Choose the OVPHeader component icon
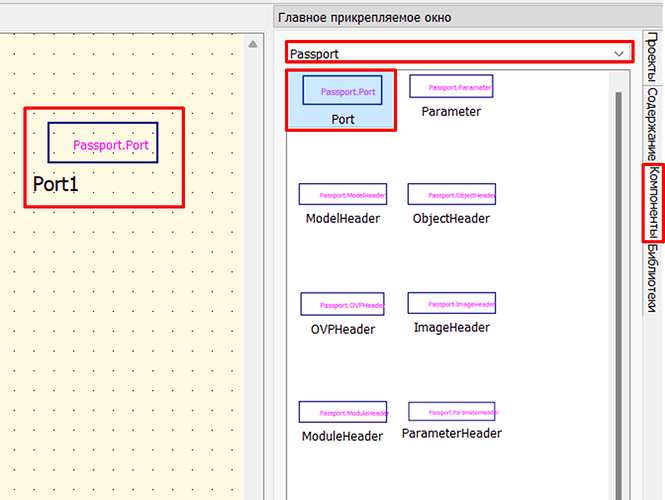Screen dimensions: 665x500 click(x=342, y=304)
